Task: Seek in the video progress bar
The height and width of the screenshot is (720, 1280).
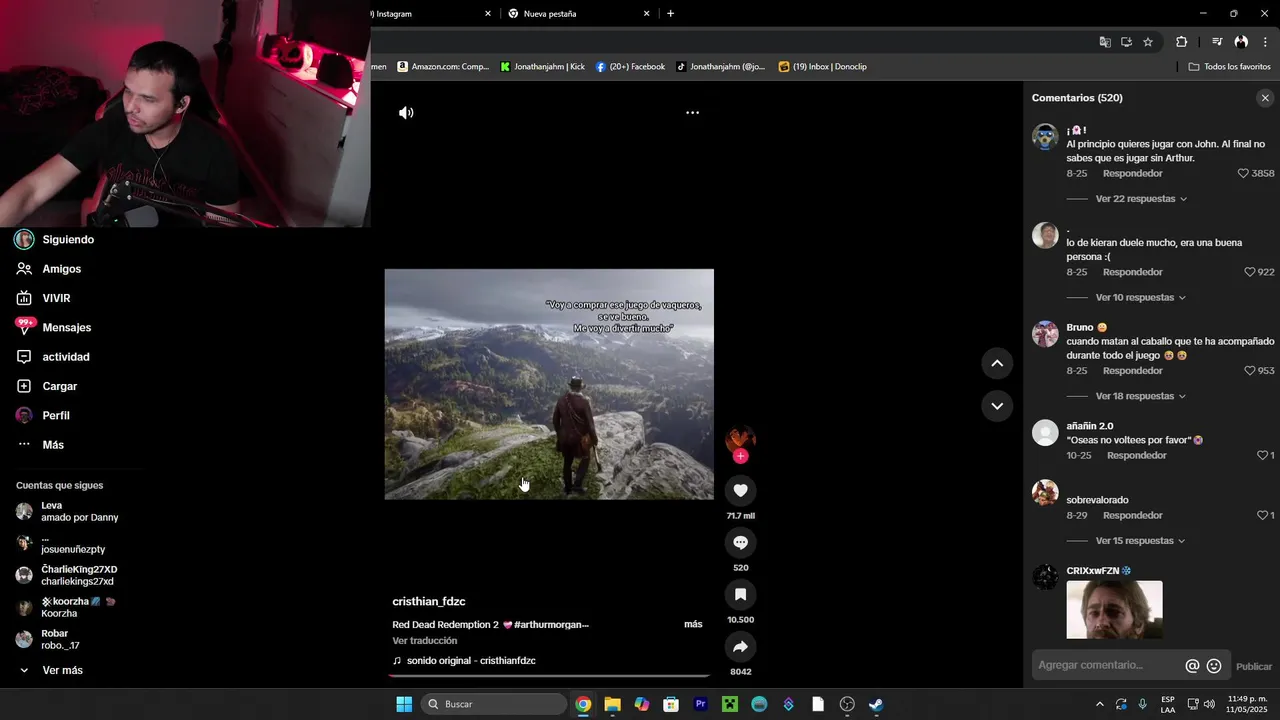Action: (x=549, y=677)
